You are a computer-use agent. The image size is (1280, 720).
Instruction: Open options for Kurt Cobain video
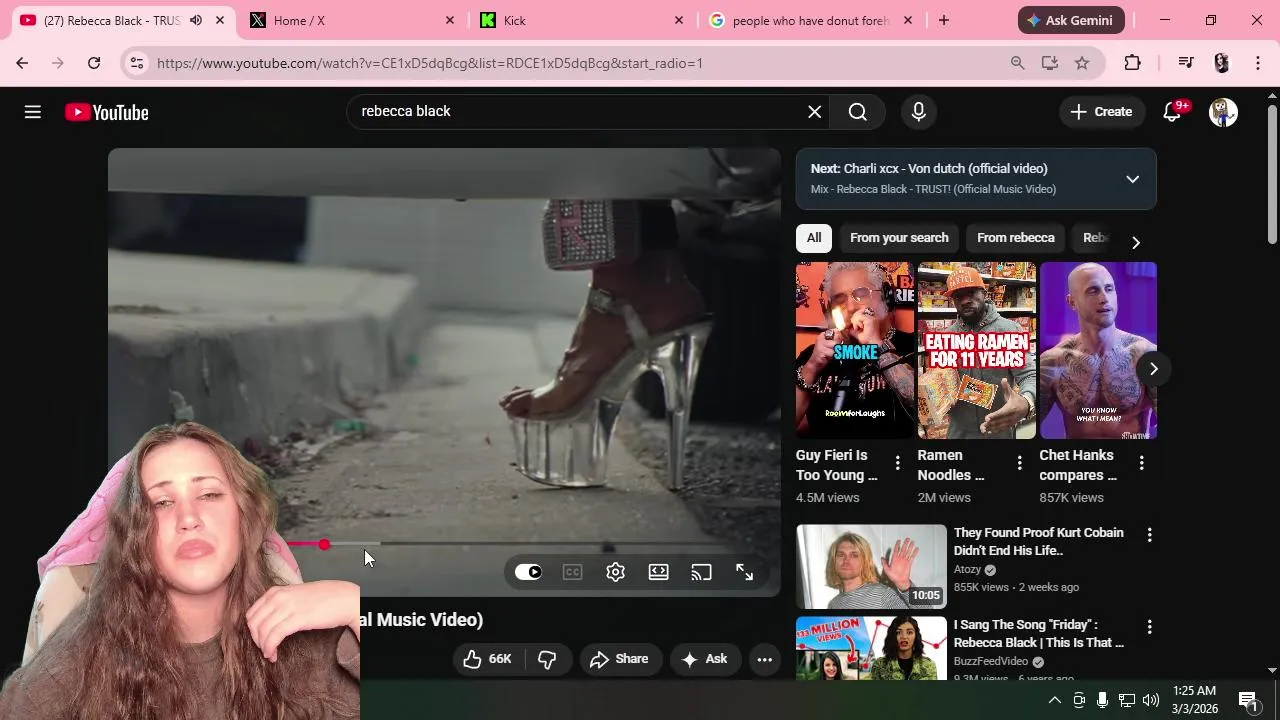click(x=1149, y=535)
